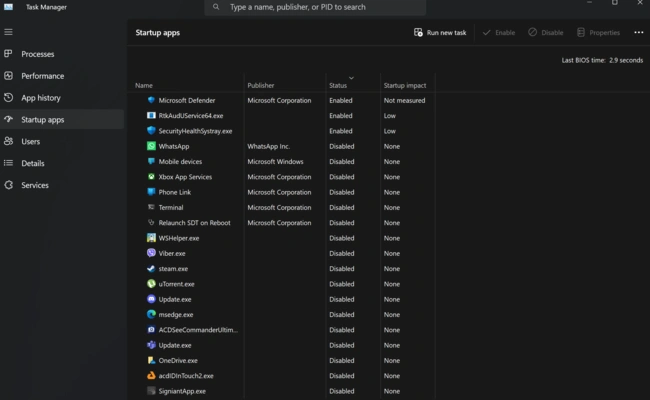Select the Mobile devices row name

(x=180, y=161)
